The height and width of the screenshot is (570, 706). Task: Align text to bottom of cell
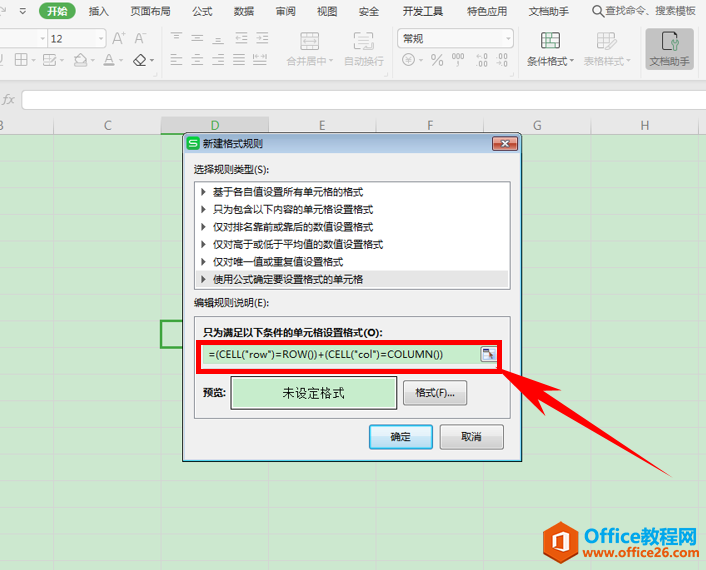tap(218, 38)
